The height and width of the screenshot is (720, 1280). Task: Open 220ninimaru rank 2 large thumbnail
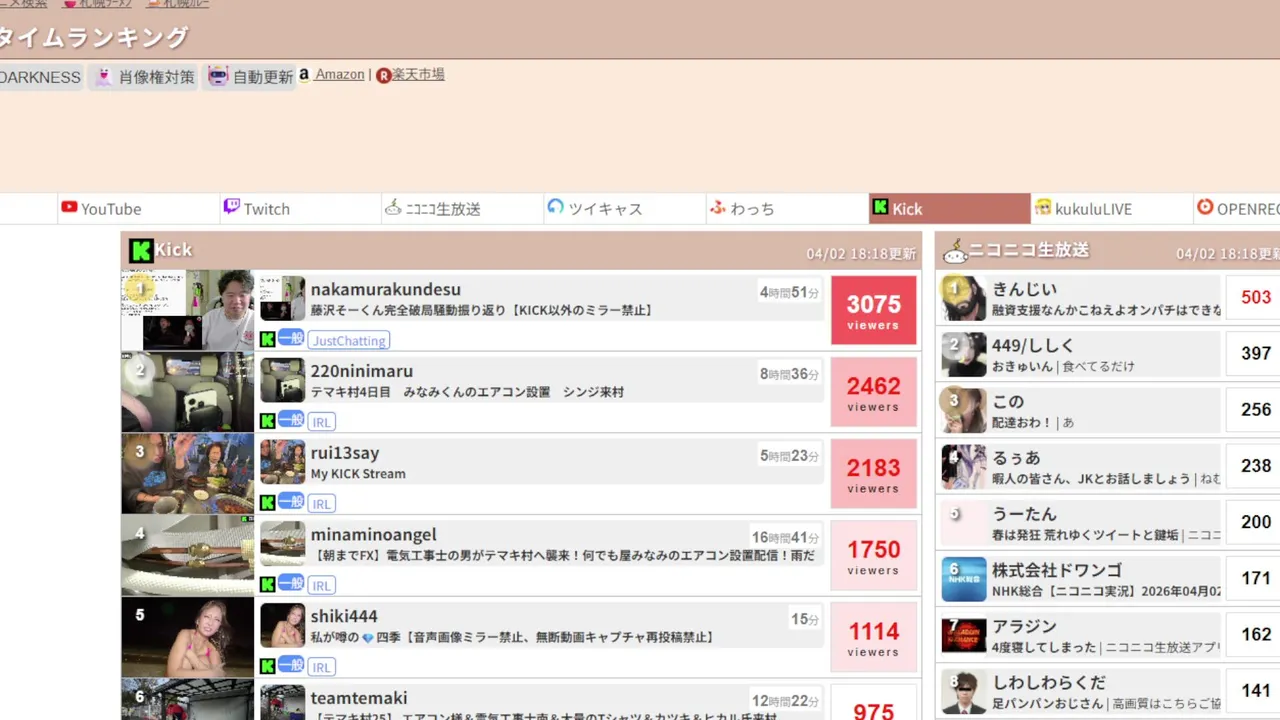pyautogui.click(x=188, y=392)
